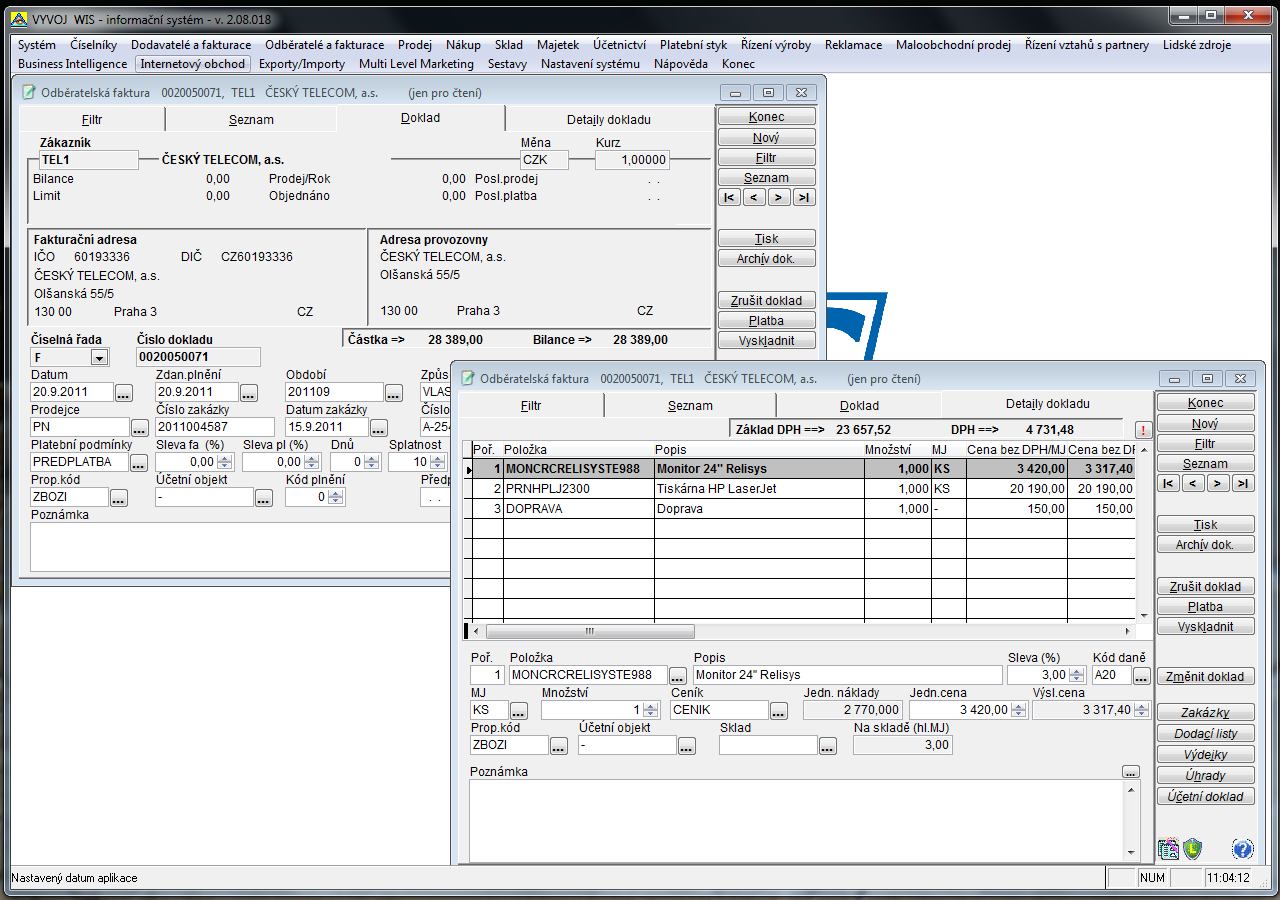Adjust the Dnů spinner
The width and height of the screenshot is (1280, 900).
372,462
